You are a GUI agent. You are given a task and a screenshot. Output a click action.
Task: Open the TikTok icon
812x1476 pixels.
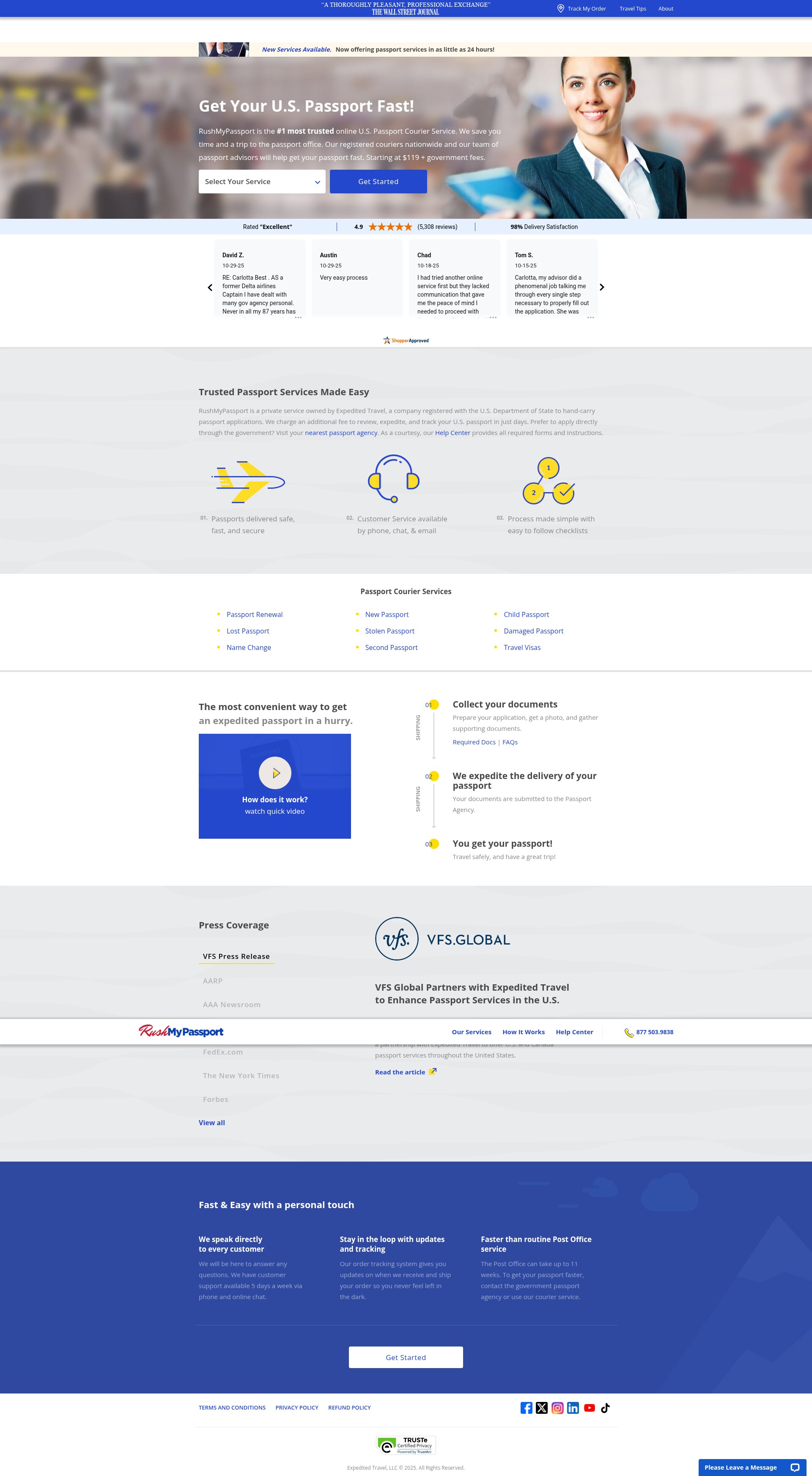(605, 1408)
